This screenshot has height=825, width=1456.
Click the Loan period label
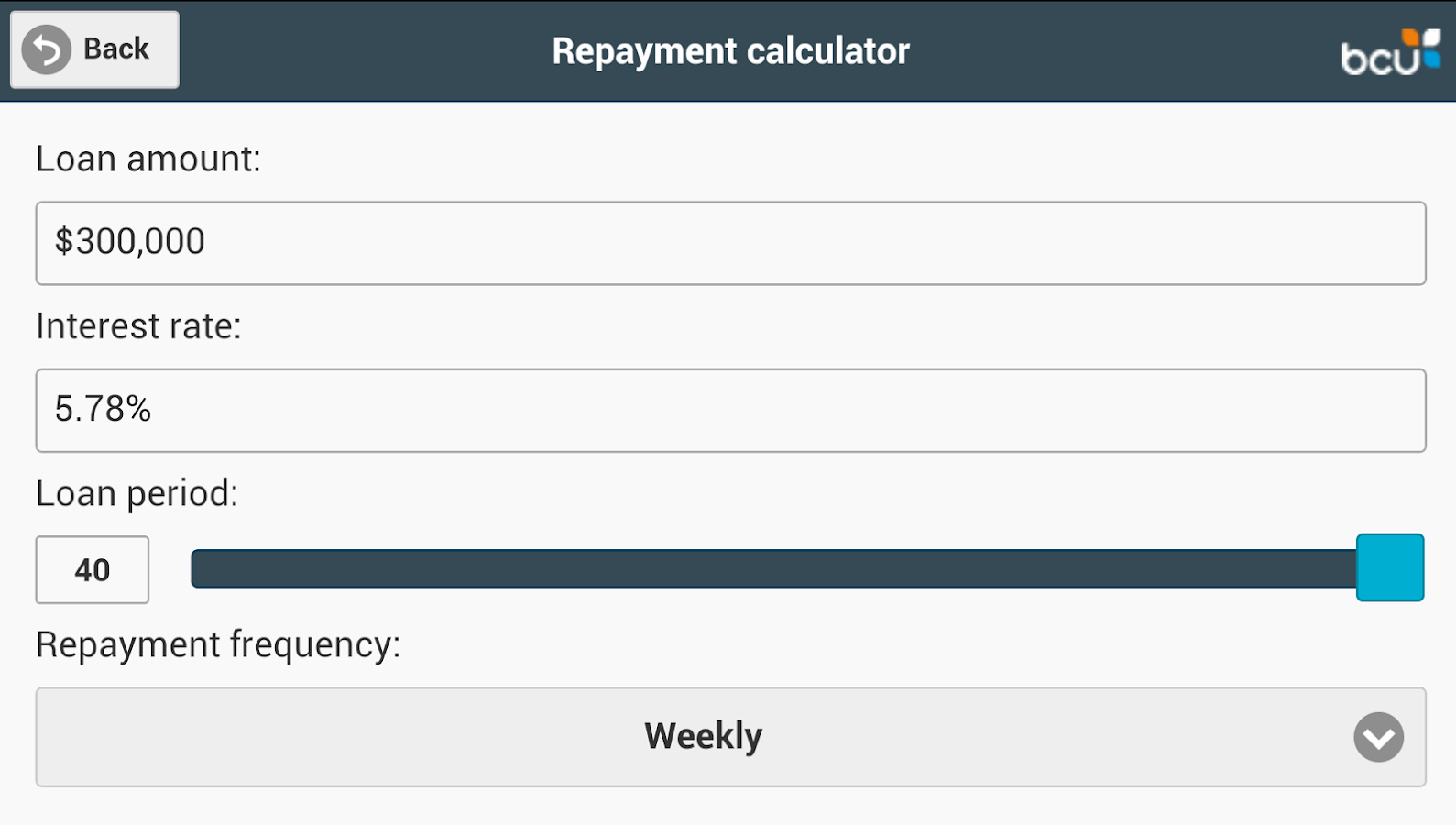137,494
